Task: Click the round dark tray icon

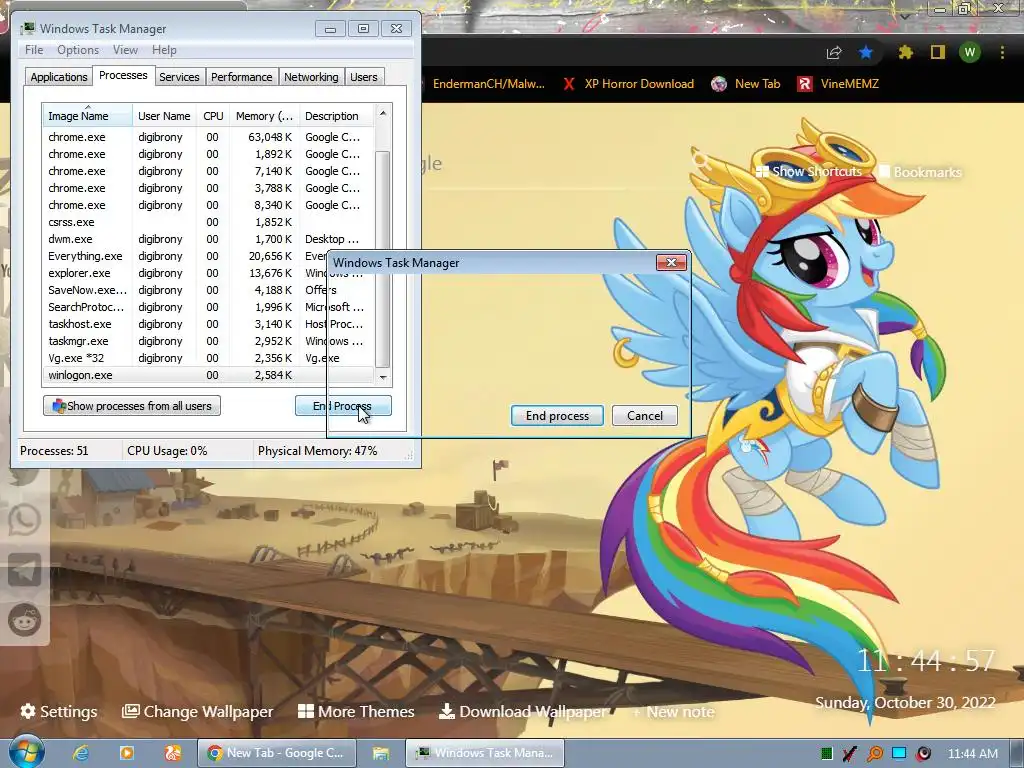Action: [x=923, y=754]
